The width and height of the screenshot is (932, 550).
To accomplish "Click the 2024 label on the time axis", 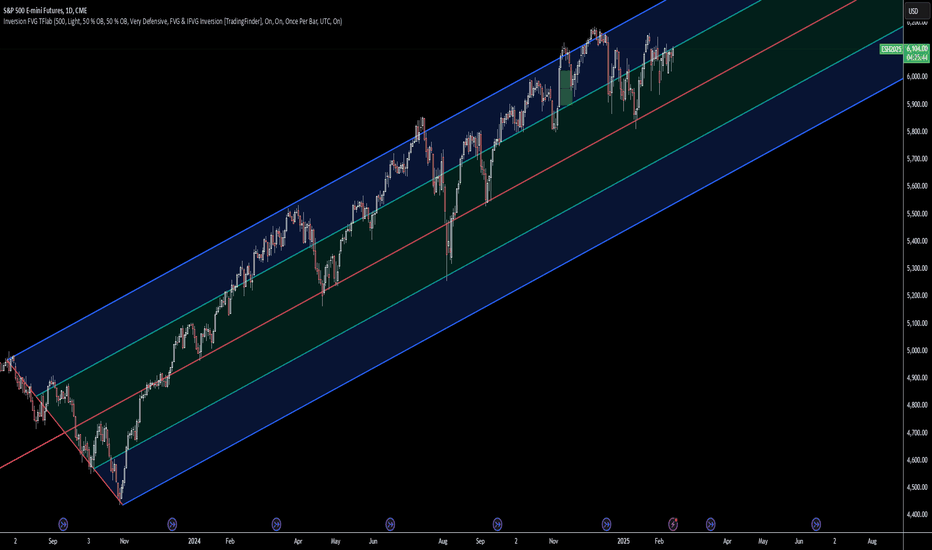I will point(194,541).
